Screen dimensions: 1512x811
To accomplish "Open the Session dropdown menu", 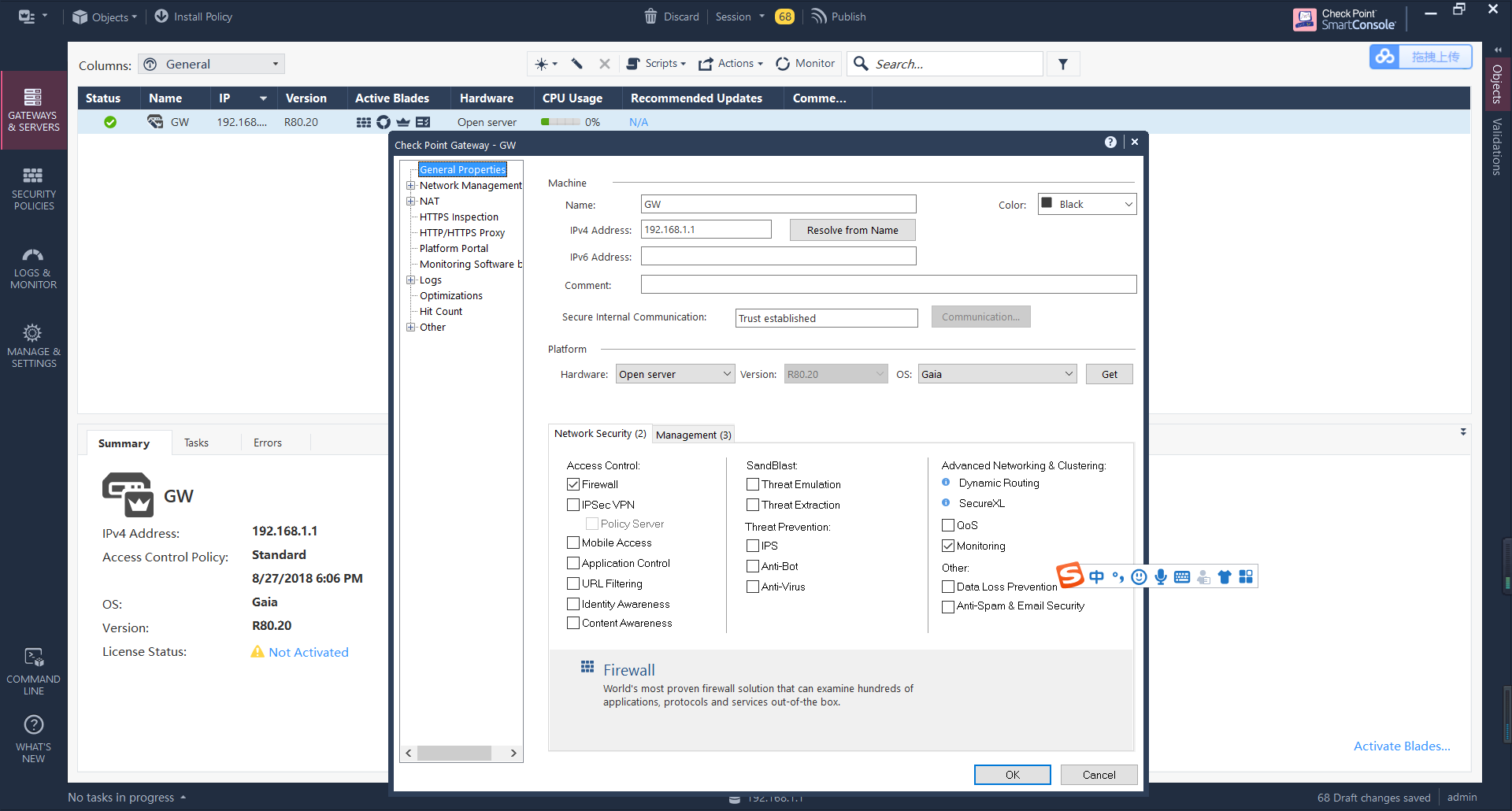I will point(739,17).
